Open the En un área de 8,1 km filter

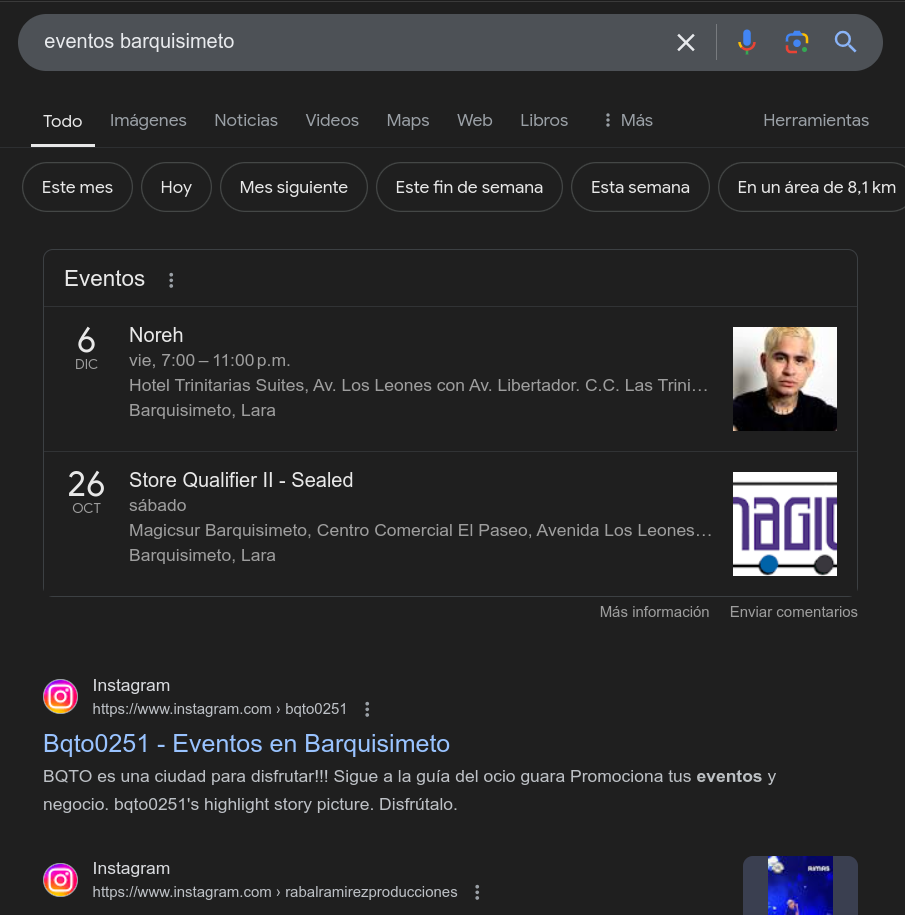pyautogui.click(x=815, y=186)
